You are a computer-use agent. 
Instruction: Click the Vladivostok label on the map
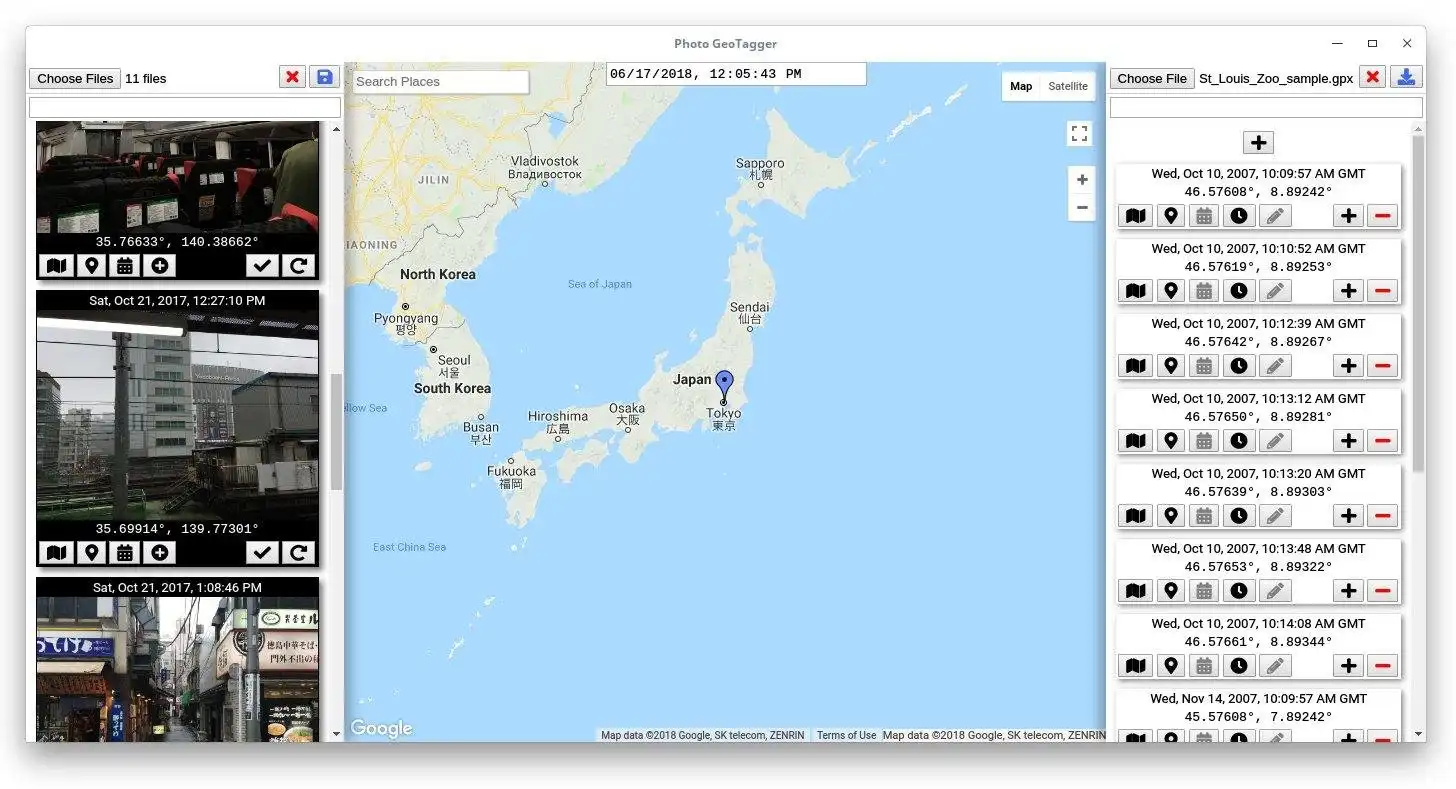click(x=545, y=167)
